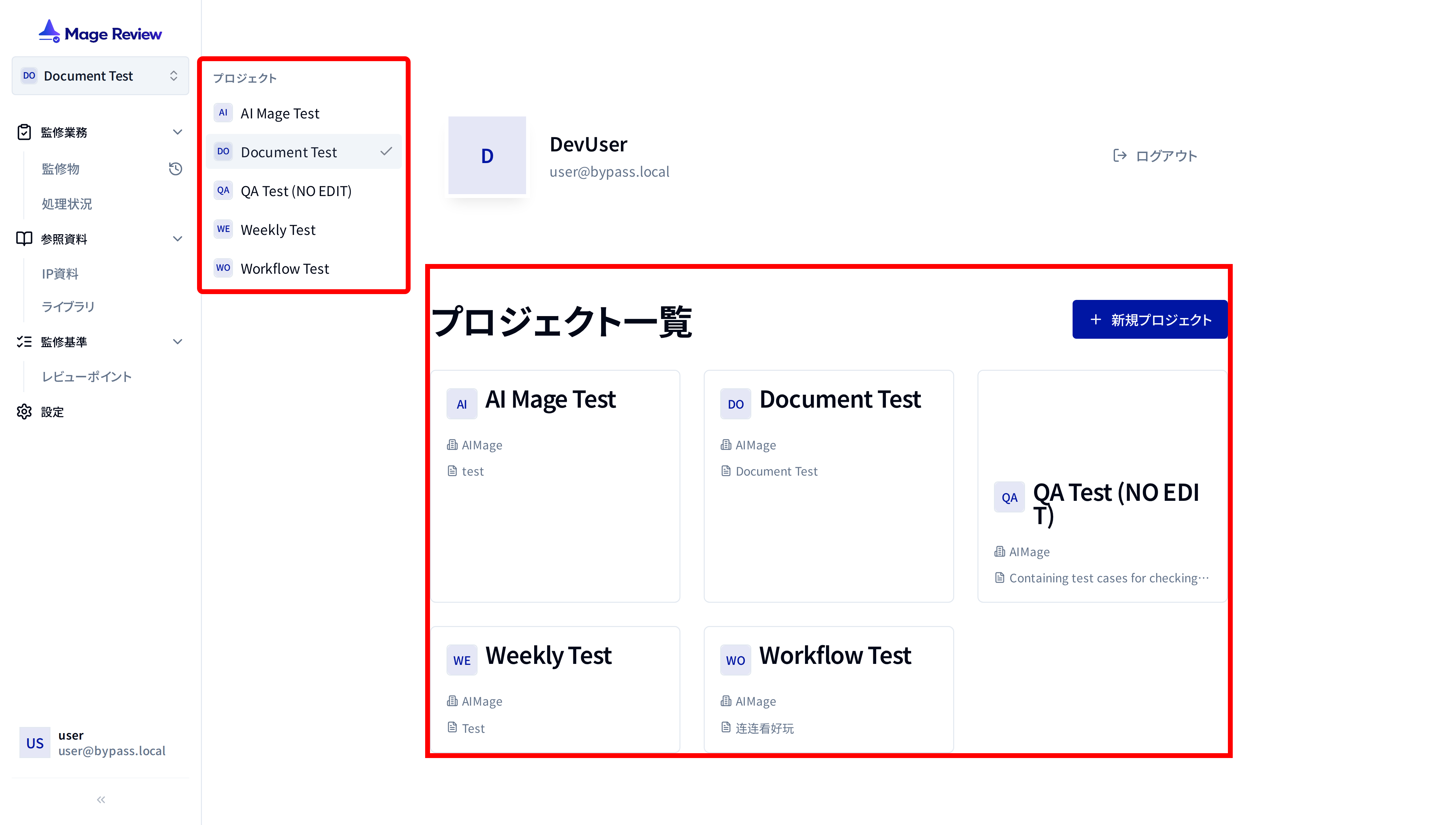Click the building icon on the QA Test card
This screenshot has width=1456, height=825.
point(999,551)
